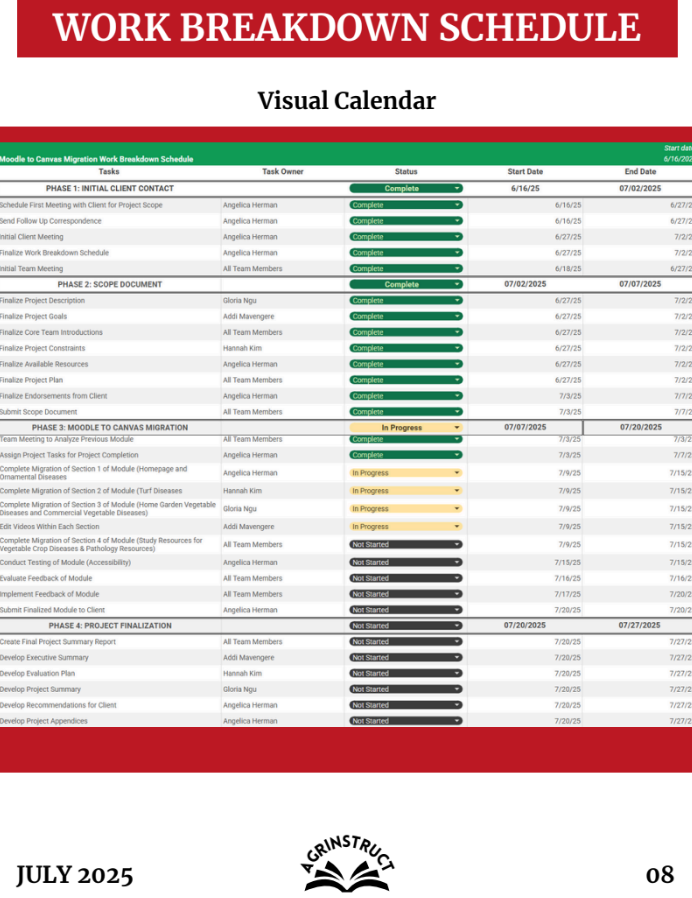Viewport: 692px width, 898px height.
Task: Click Complete Migration of Section 4 task
Action: pyautogui.click(x=101, y=545)
